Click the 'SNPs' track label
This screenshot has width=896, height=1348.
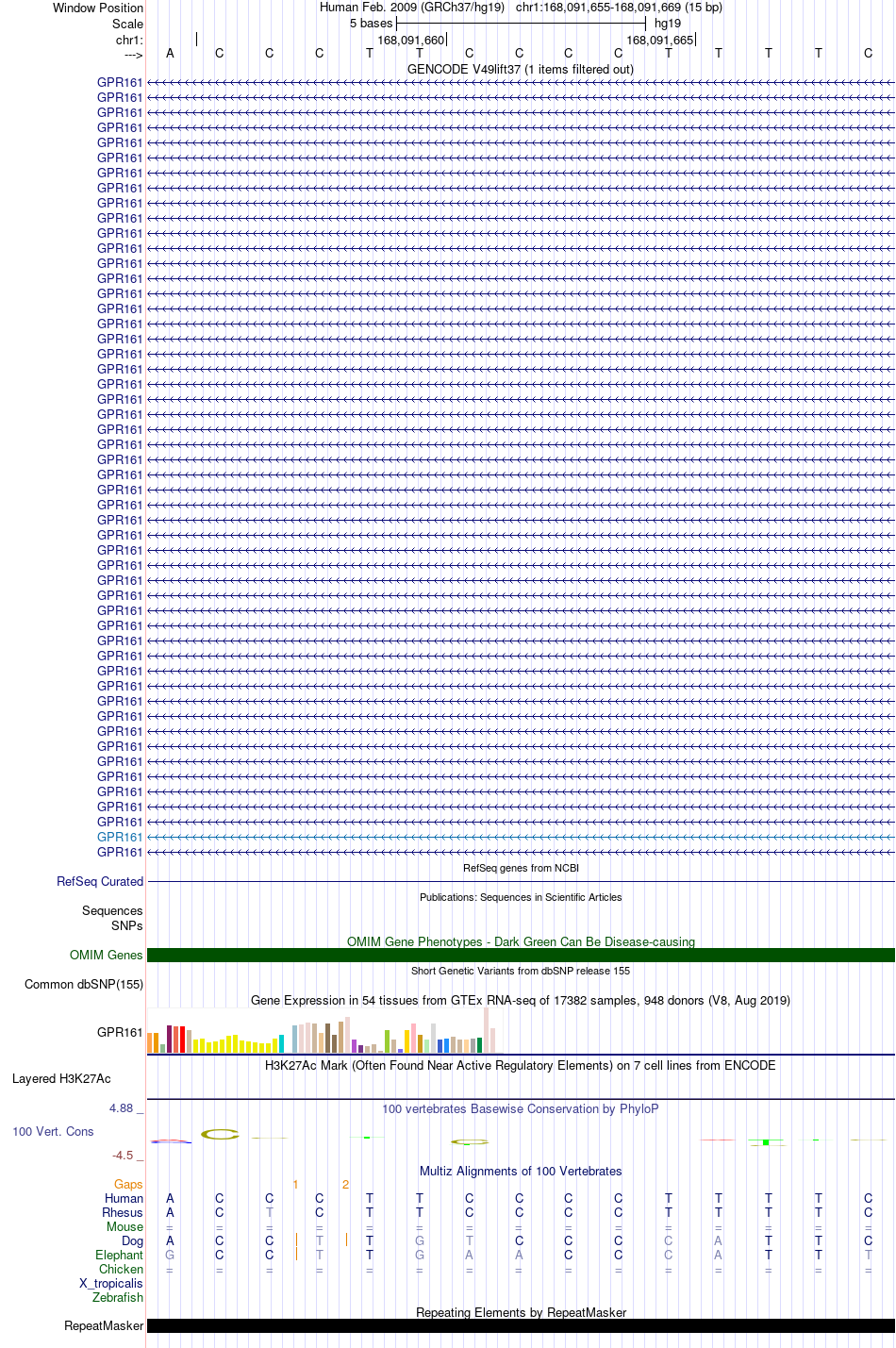click(127, 925)
